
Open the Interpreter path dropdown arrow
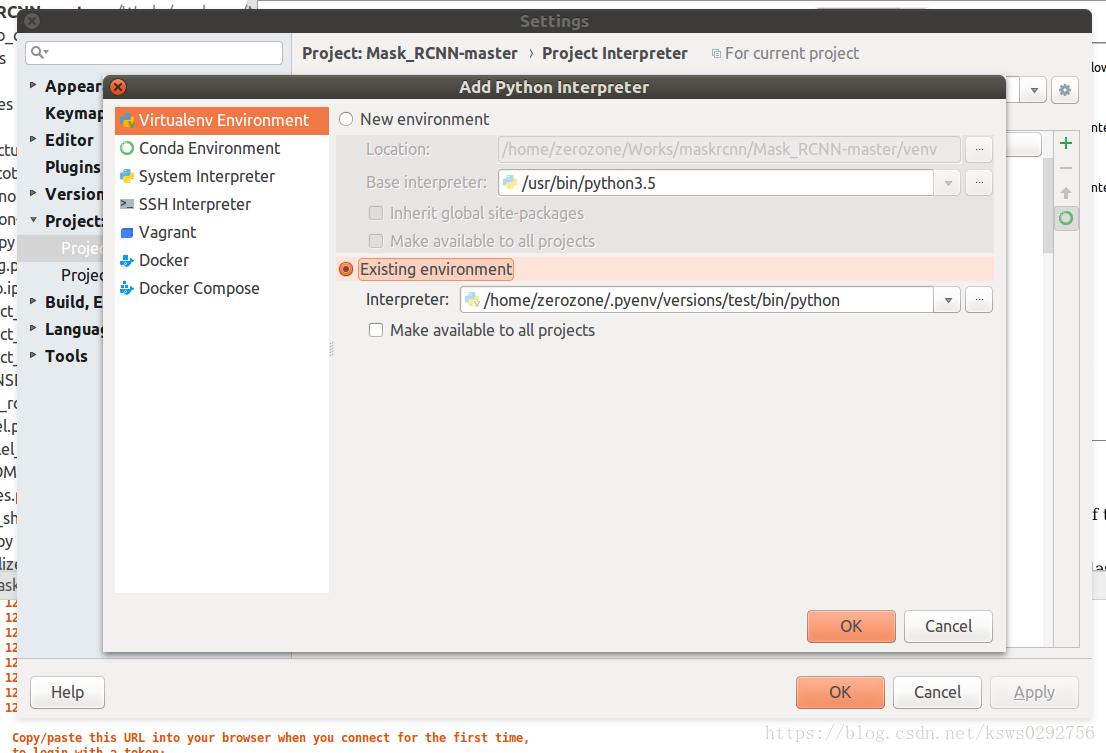(x=948, y=300)
